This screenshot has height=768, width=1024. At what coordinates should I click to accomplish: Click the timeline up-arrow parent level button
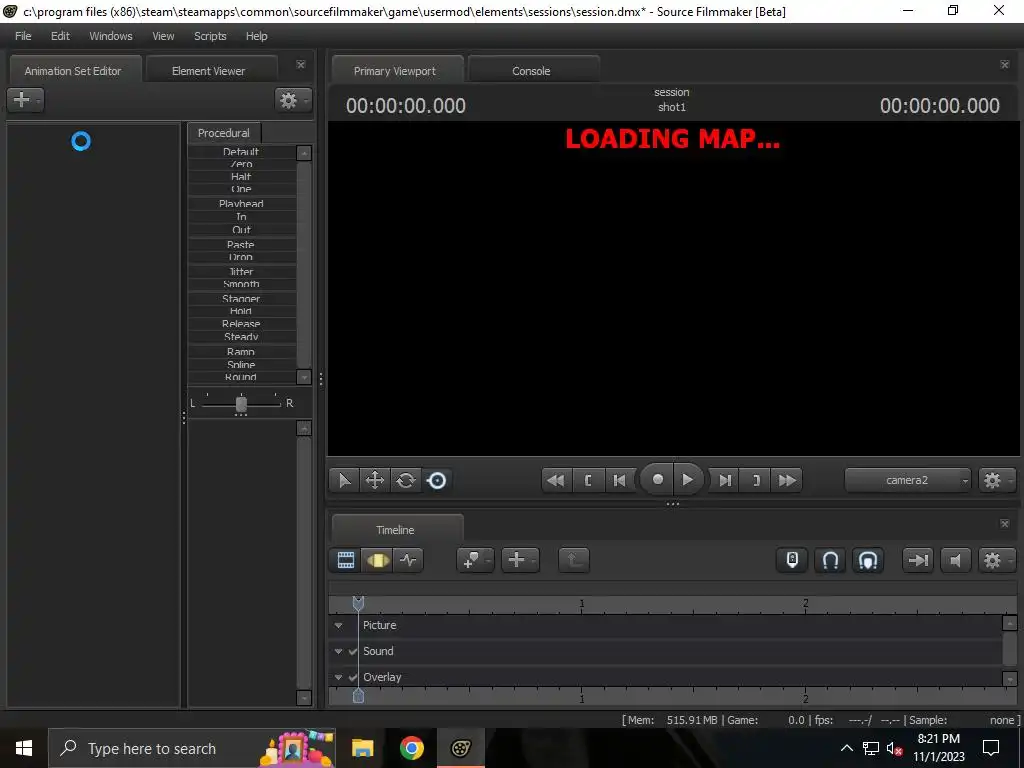click(573, 560)
